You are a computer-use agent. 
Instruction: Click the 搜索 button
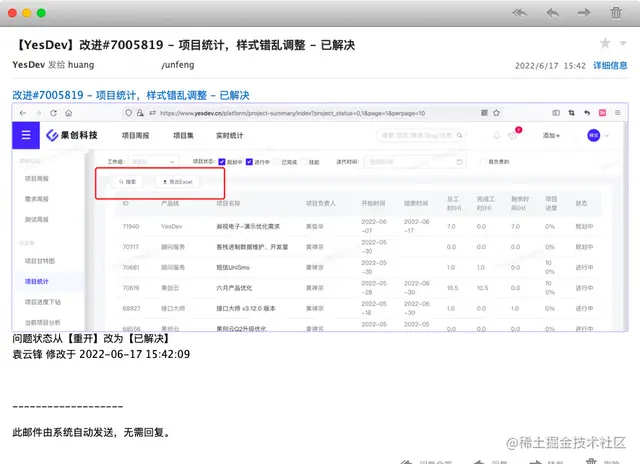click(x=127, y=182)
